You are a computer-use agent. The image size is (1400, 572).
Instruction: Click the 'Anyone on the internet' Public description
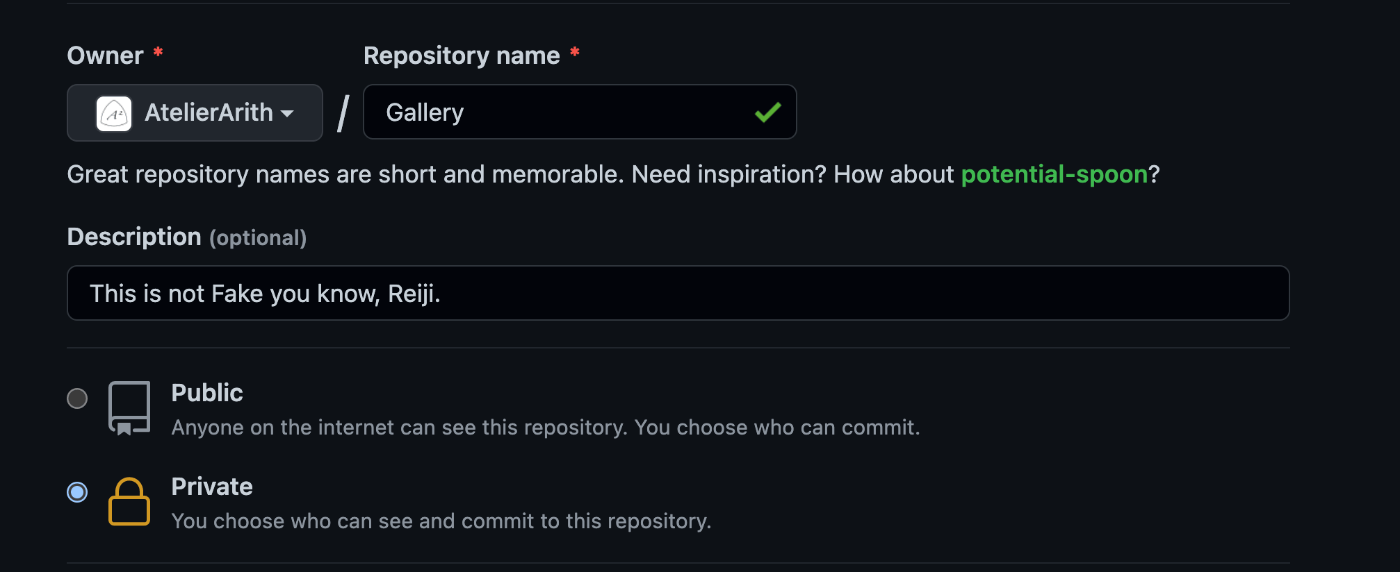[x=545, y=428]
